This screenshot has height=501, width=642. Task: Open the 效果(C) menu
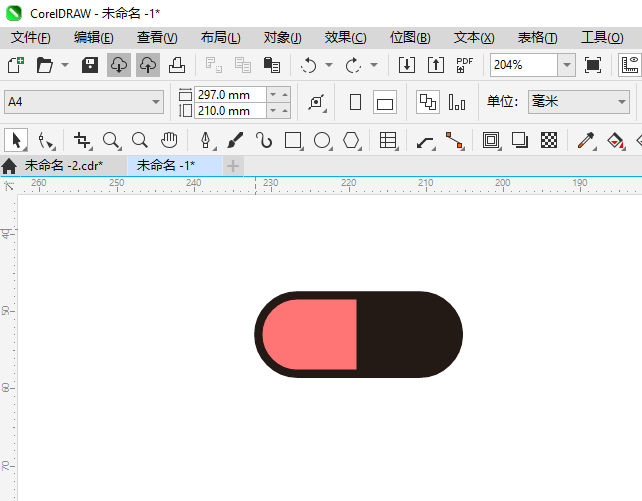click(345, 38)
